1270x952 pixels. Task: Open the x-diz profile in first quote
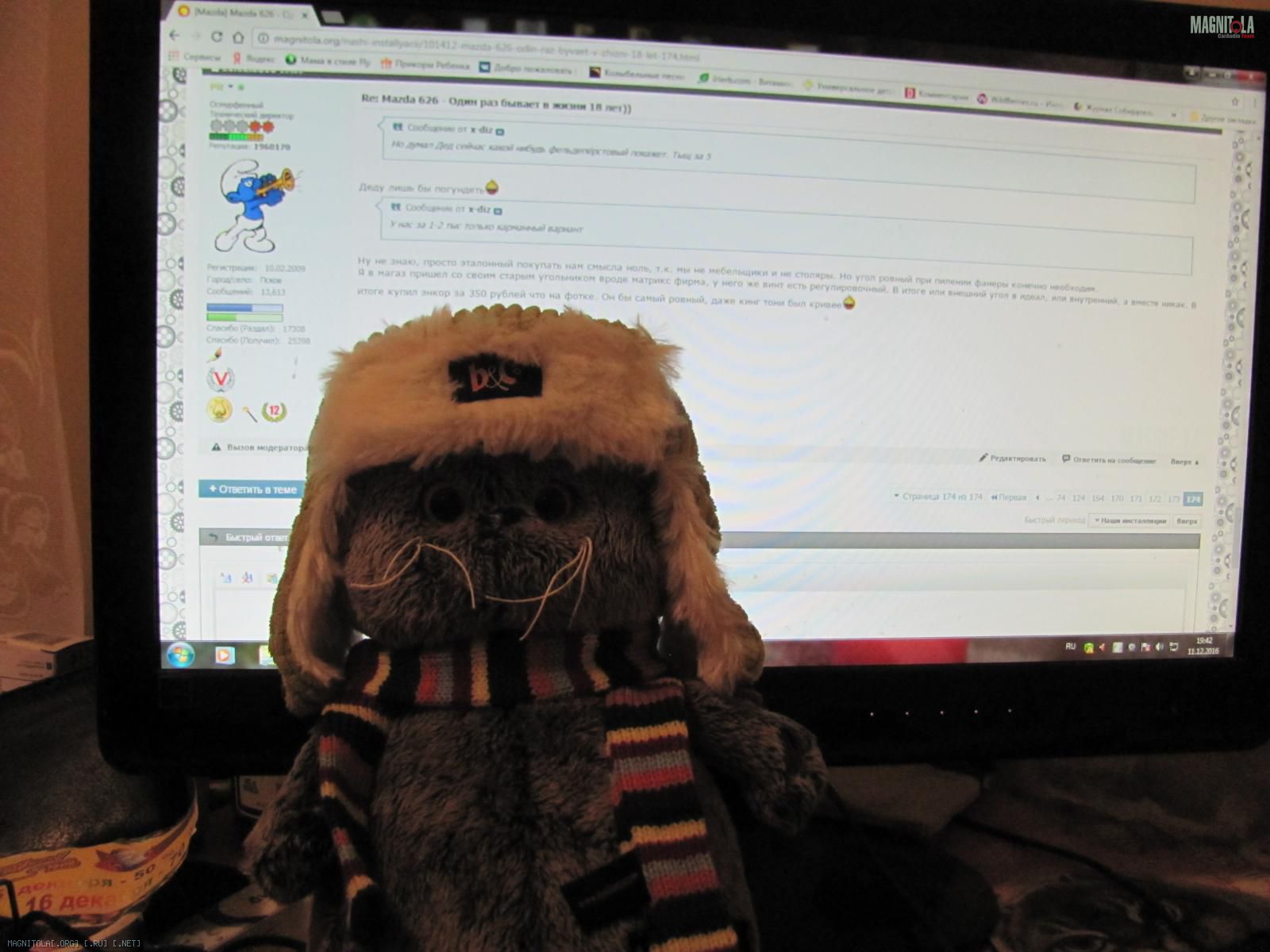pos(481,129)
